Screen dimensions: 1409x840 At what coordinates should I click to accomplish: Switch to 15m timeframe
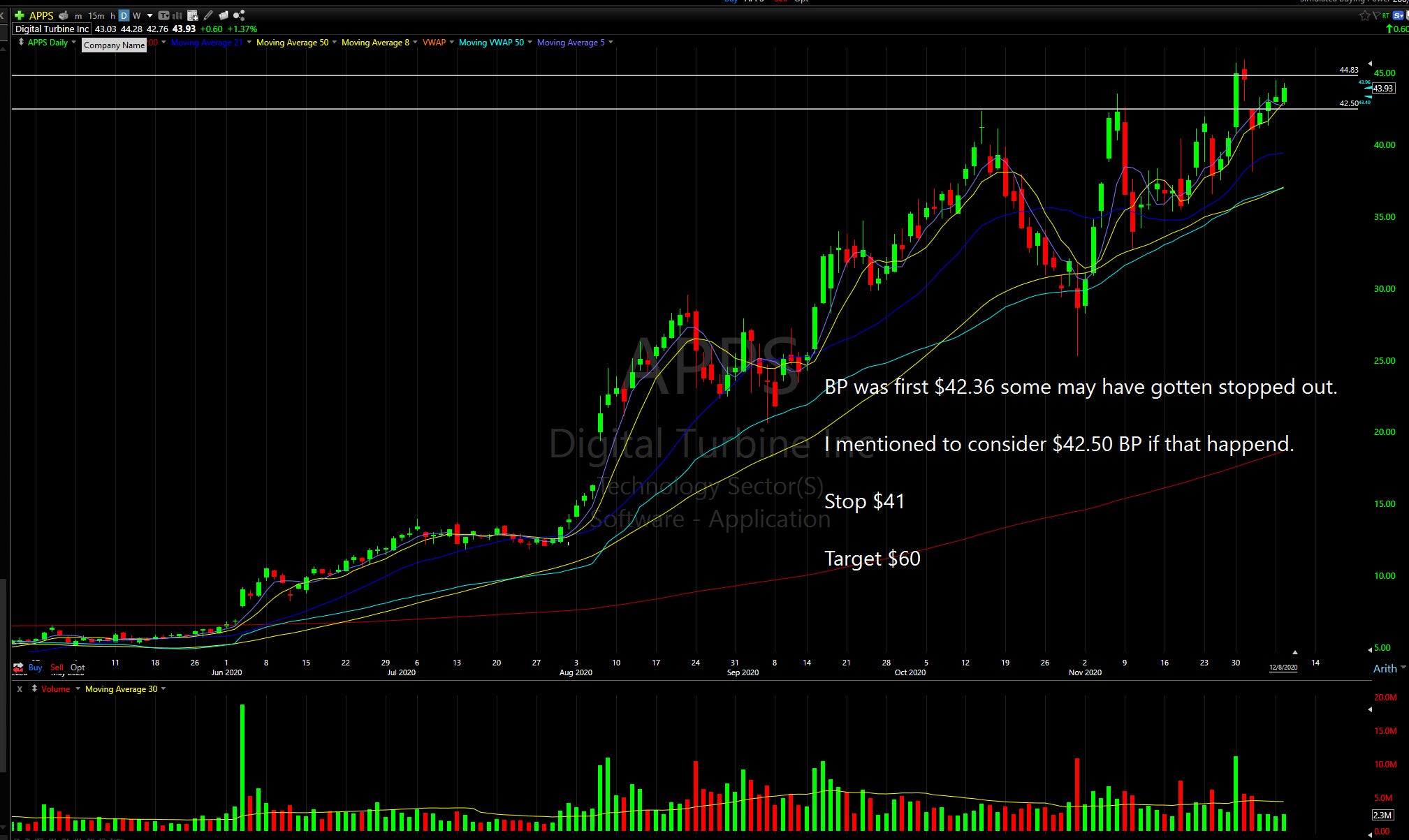tap(96, 15)
